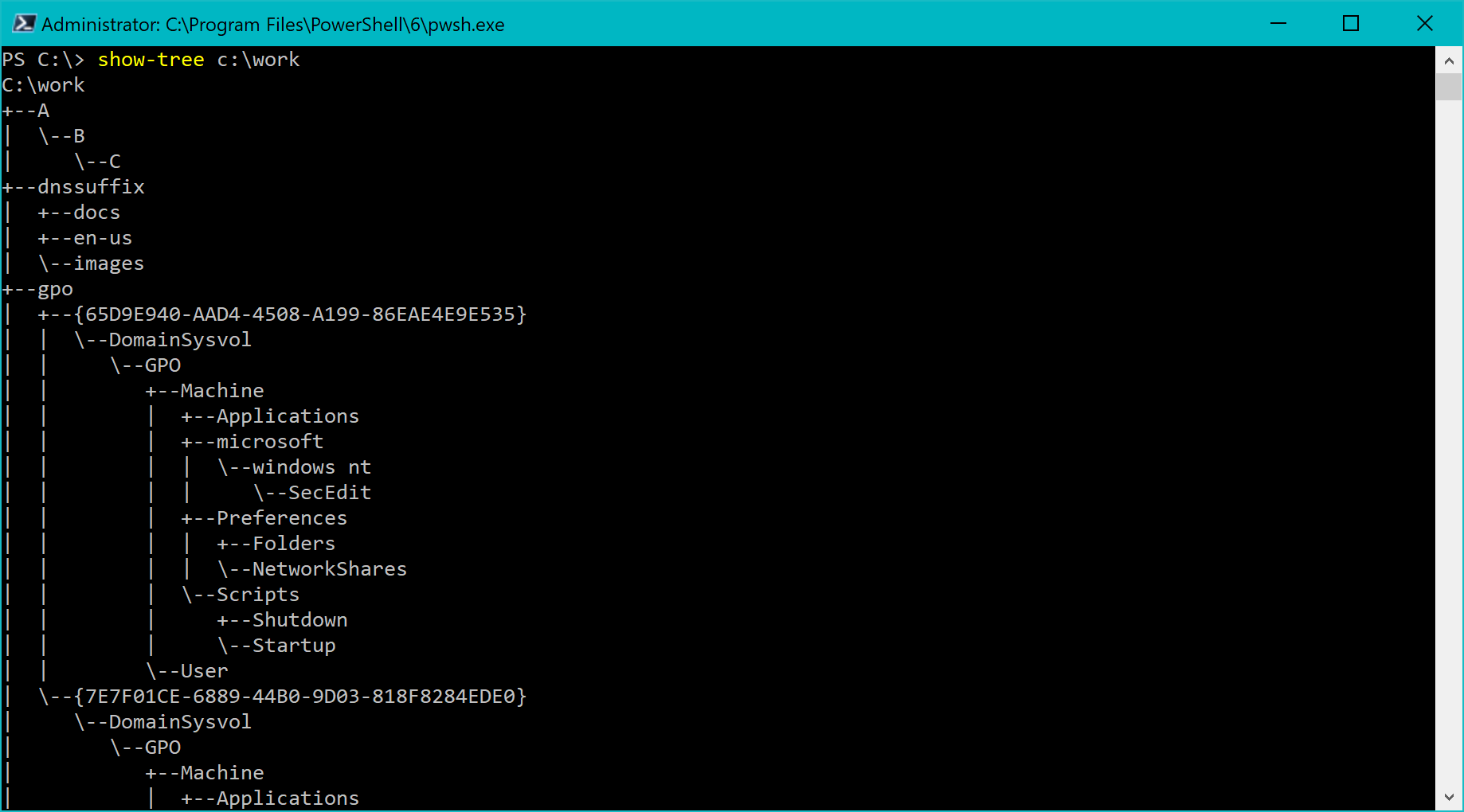Click the C:\work root path line
1464x812 pixels.
click(x=43, y=84)
